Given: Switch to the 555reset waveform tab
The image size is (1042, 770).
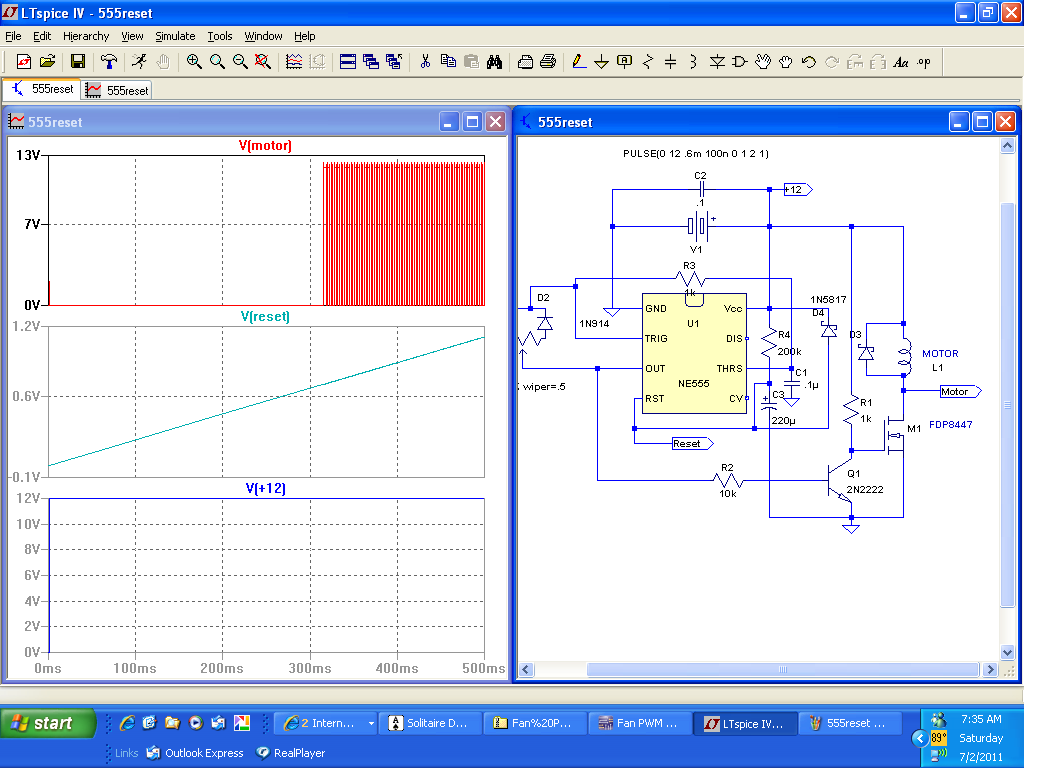Looking at the screenshot, I should coord(117,90).
